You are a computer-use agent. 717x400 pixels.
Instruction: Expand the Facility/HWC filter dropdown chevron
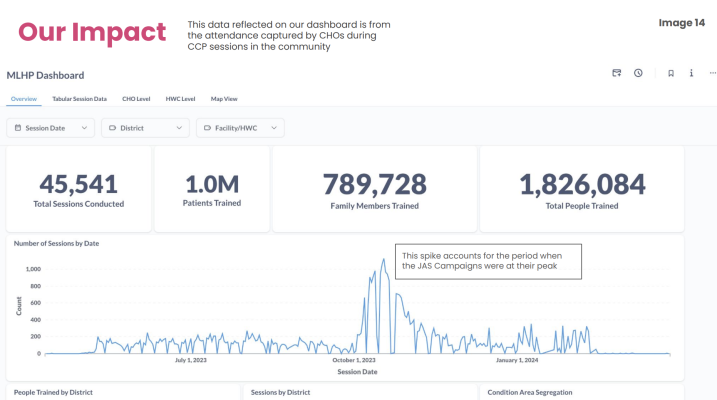[274, 128]
